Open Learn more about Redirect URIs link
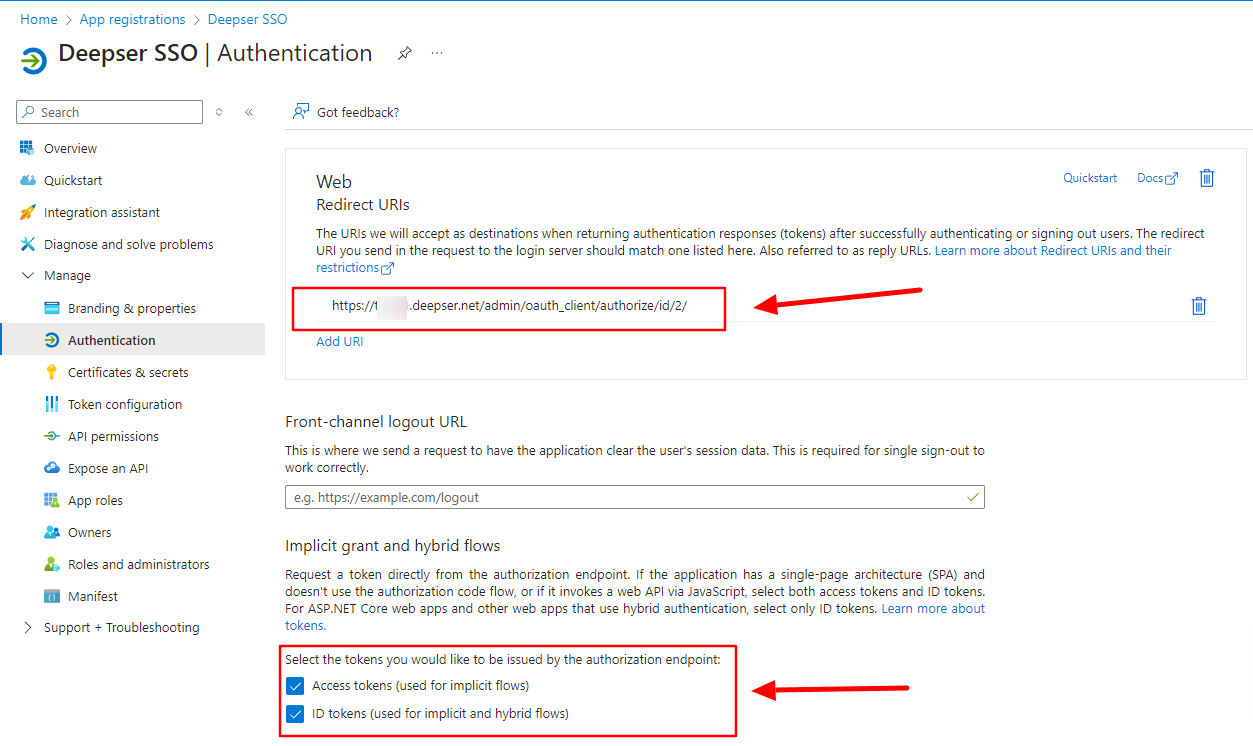Image resolution: width=1253 pixels, height=746 pixels. [x=1053, y=250]
